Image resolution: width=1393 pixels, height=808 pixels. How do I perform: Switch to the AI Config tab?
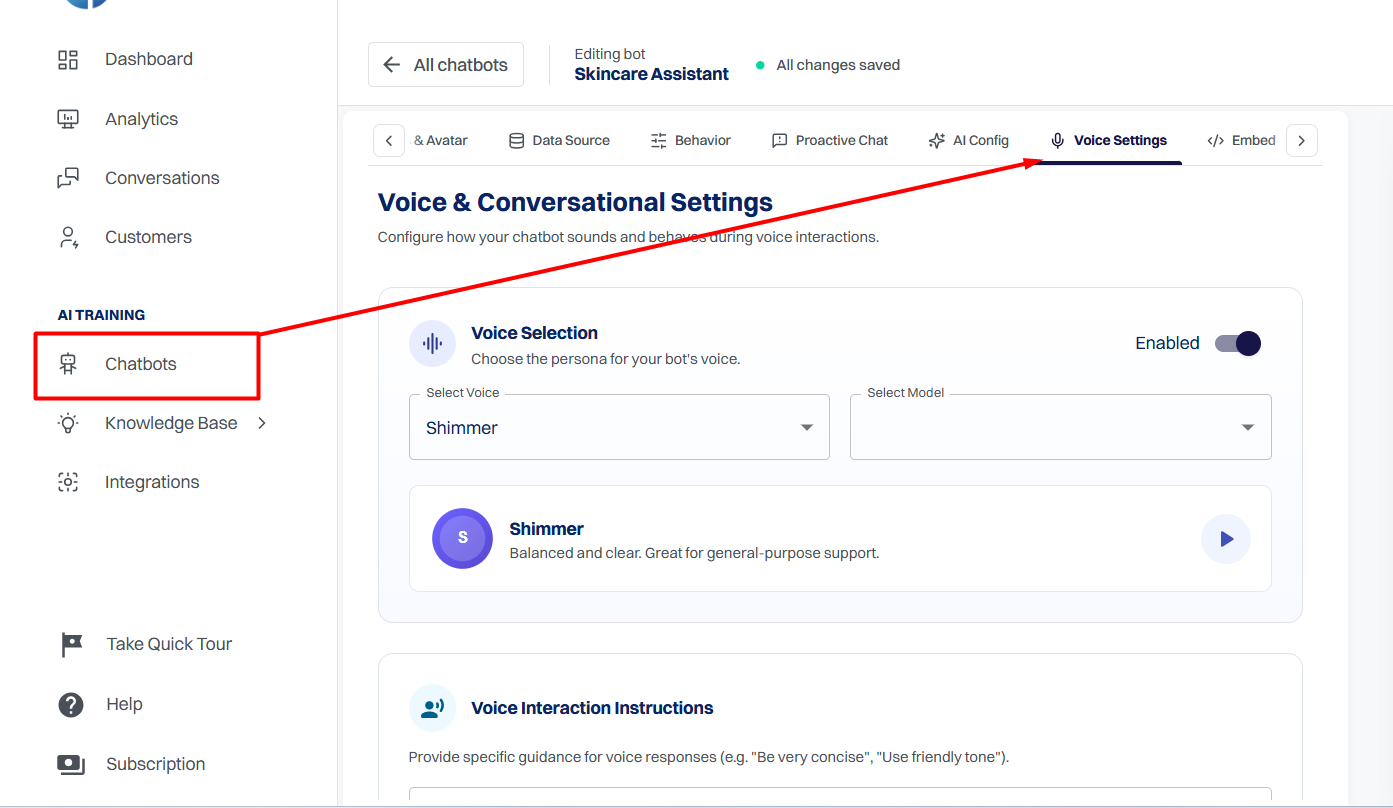(x=968, y=141)
